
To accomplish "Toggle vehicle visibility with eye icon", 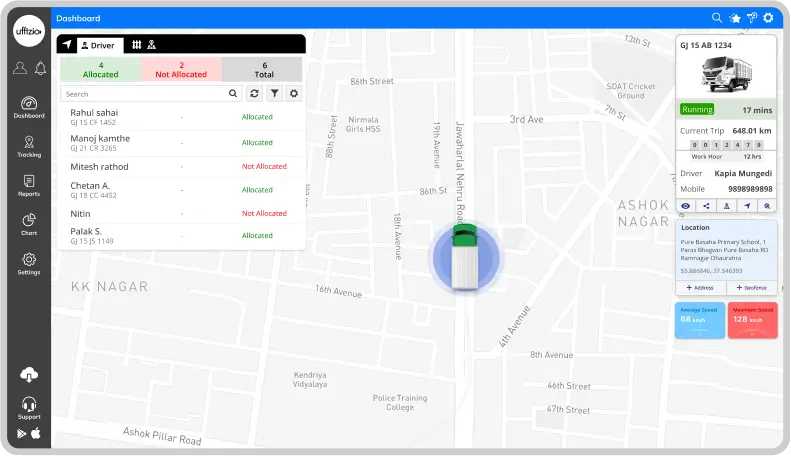I will tap(687, 206).
